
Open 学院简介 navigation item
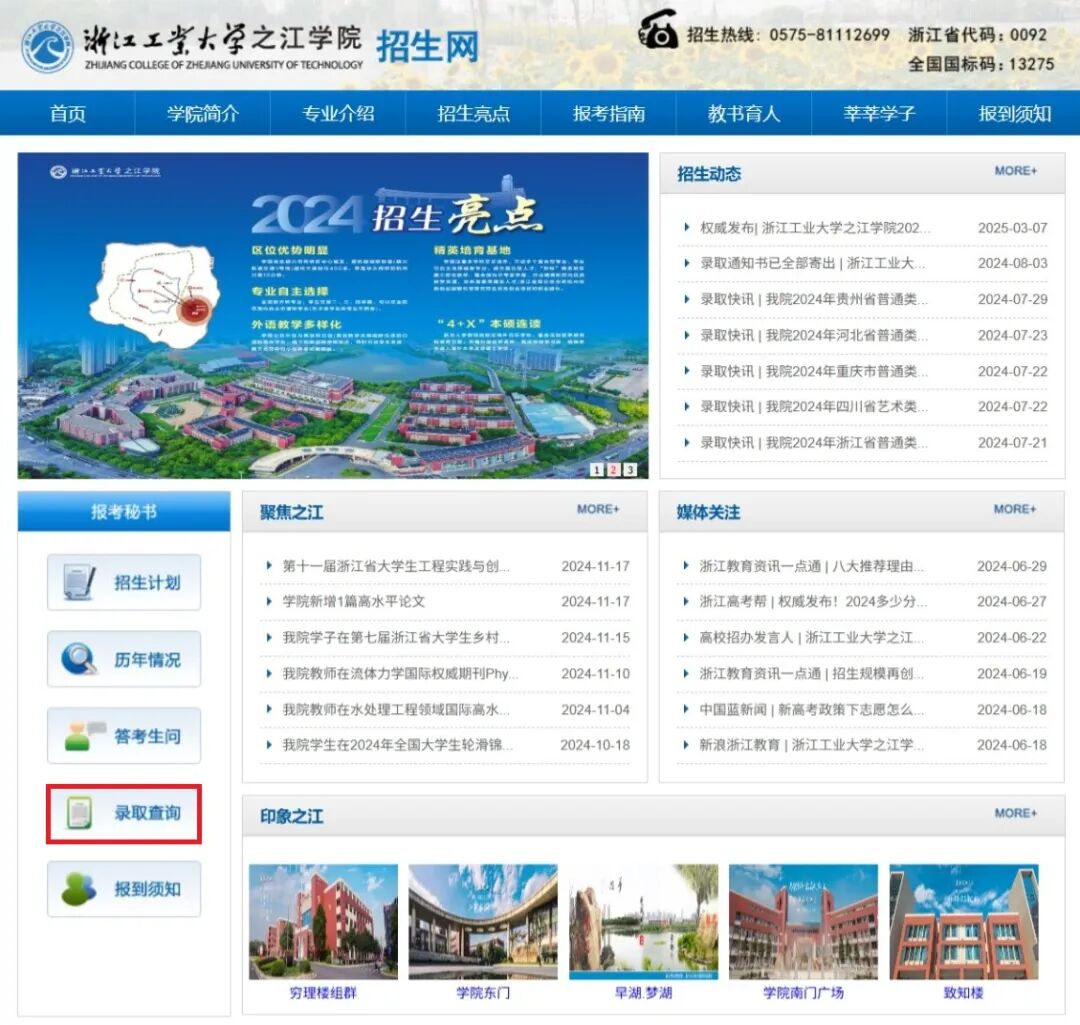coord(202,113)
